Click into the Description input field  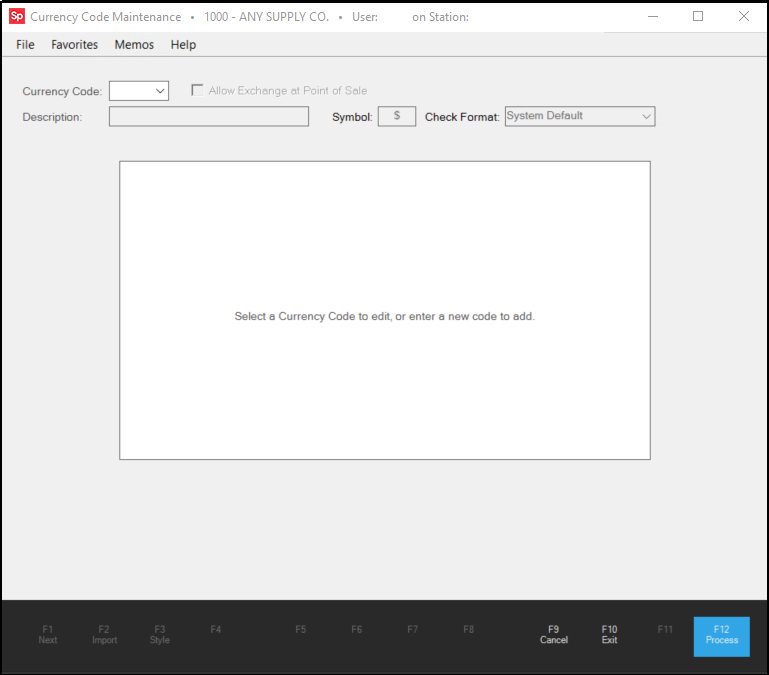tap(209, 117)
